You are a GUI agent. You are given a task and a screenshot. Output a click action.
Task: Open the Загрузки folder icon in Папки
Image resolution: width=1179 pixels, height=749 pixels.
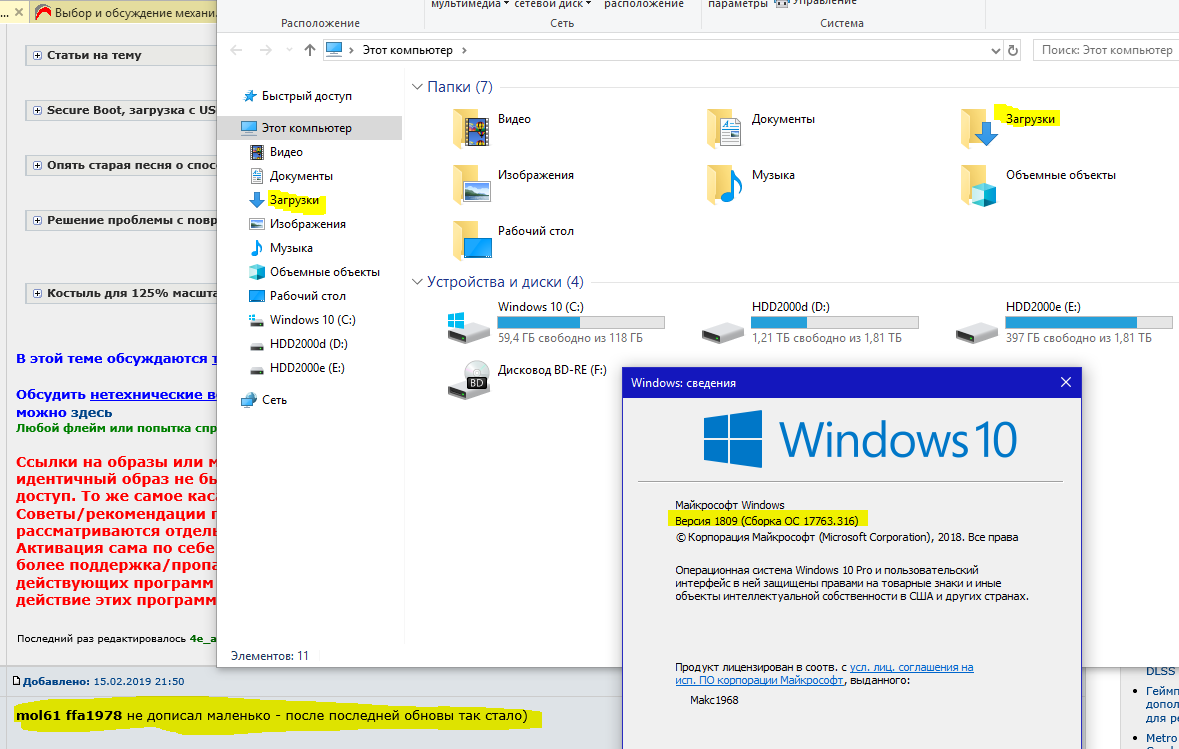[979, 129]
